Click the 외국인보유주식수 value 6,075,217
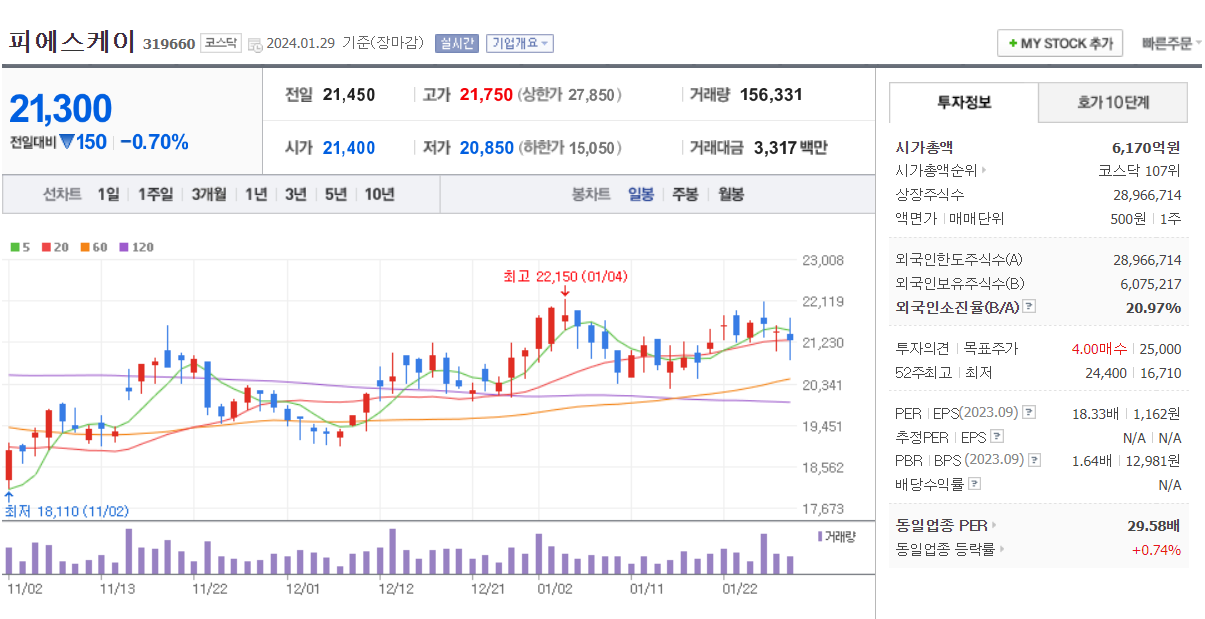1205x619 pixels. click(x=1151, y=283)
